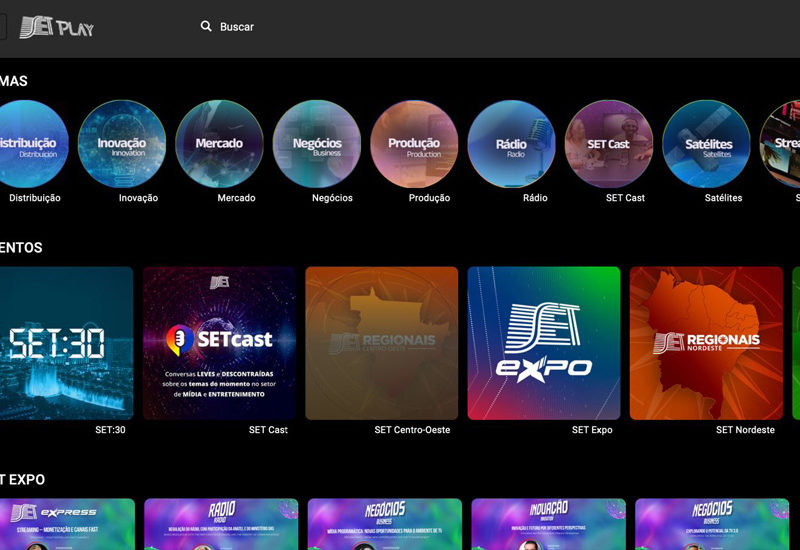The height and width of the screenshot is (550, 800).
Task: Open the Distribuição theme circle
Action: pyautogui.click(x=31, y=144)
